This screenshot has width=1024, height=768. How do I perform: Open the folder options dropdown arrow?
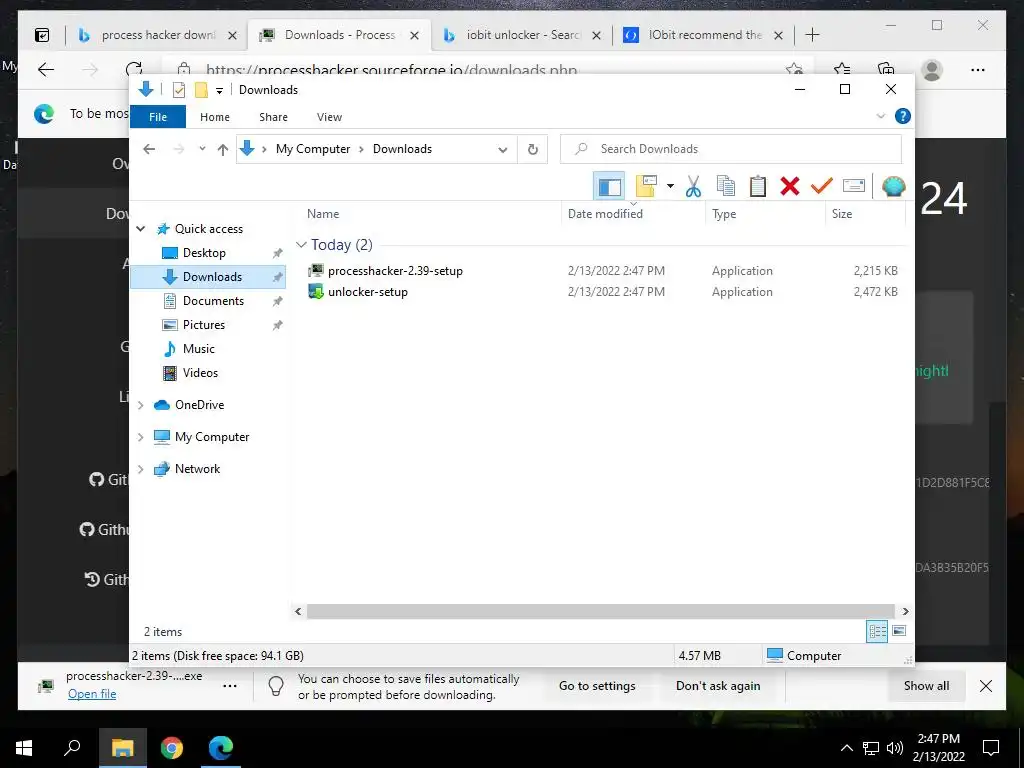tap(670, 186)
